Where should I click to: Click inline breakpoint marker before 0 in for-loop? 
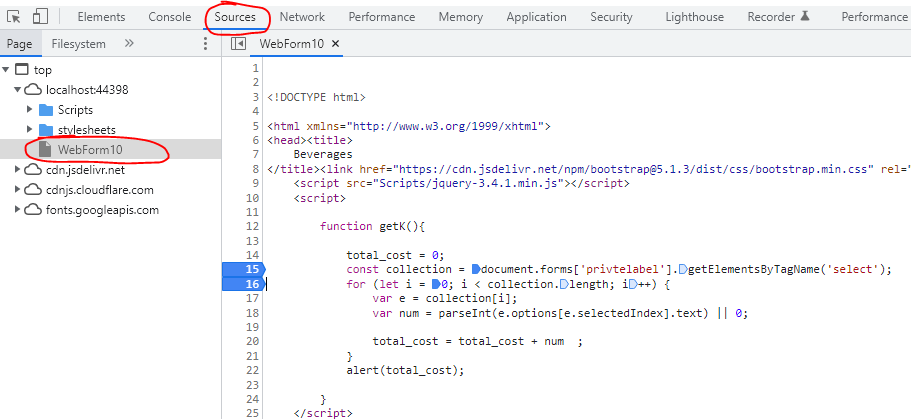[436, 284]
